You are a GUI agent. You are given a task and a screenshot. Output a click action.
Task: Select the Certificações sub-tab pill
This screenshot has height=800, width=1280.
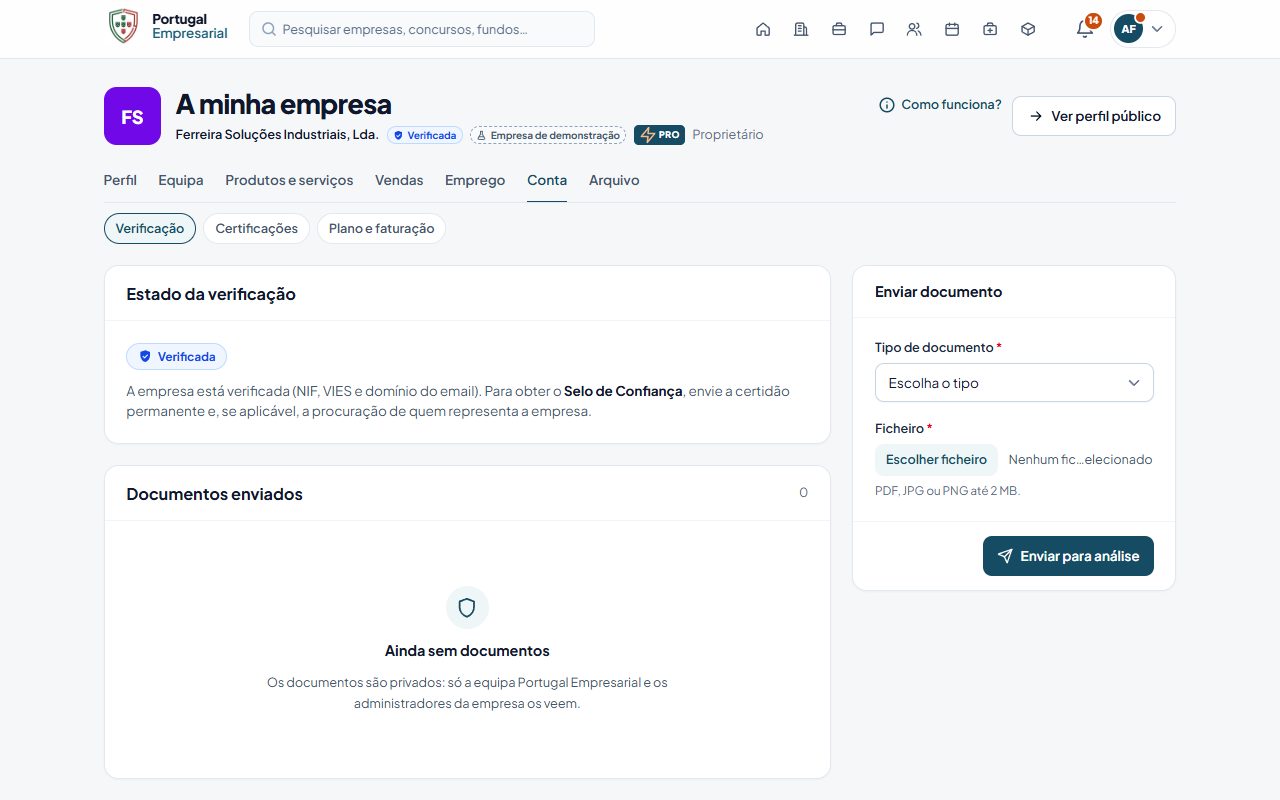coord(256,228)
